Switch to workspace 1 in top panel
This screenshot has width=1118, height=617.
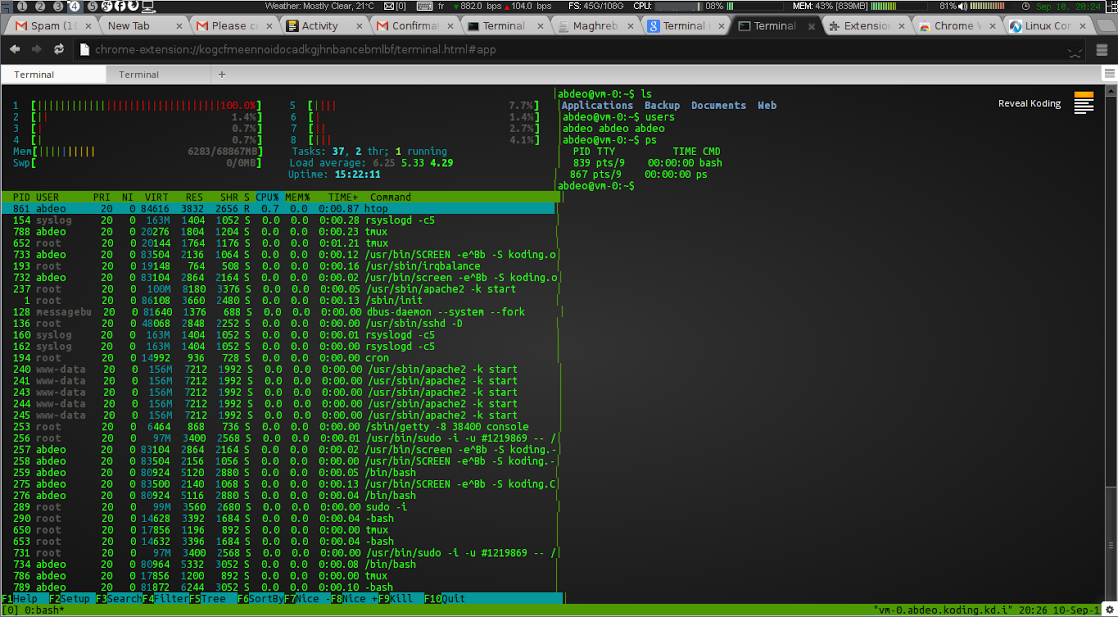pyautogui.click(x=23, y=6)
